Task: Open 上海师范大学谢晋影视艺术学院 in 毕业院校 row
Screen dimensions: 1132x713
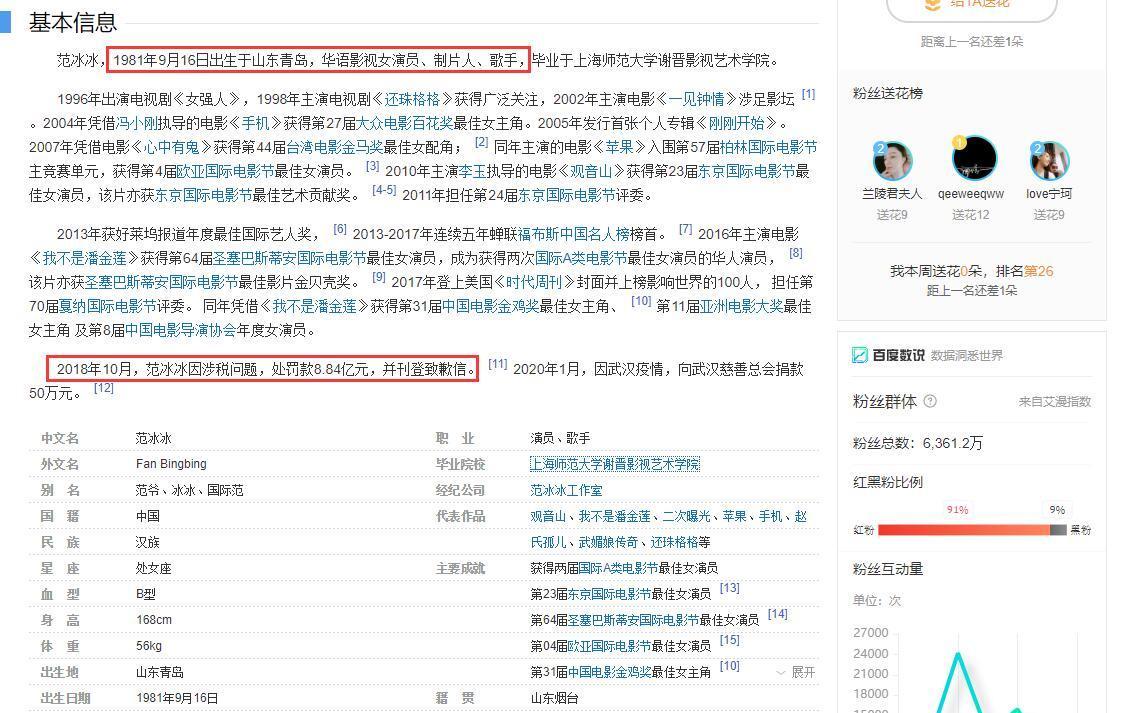Action: pyautogui.click(x=614, y=464)
